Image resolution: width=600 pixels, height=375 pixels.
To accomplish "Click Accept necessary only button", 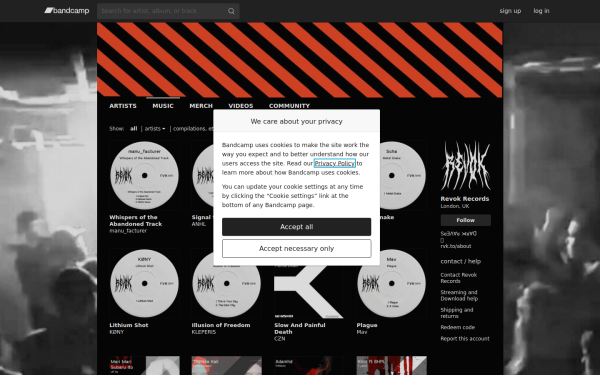I will point(297,249).
